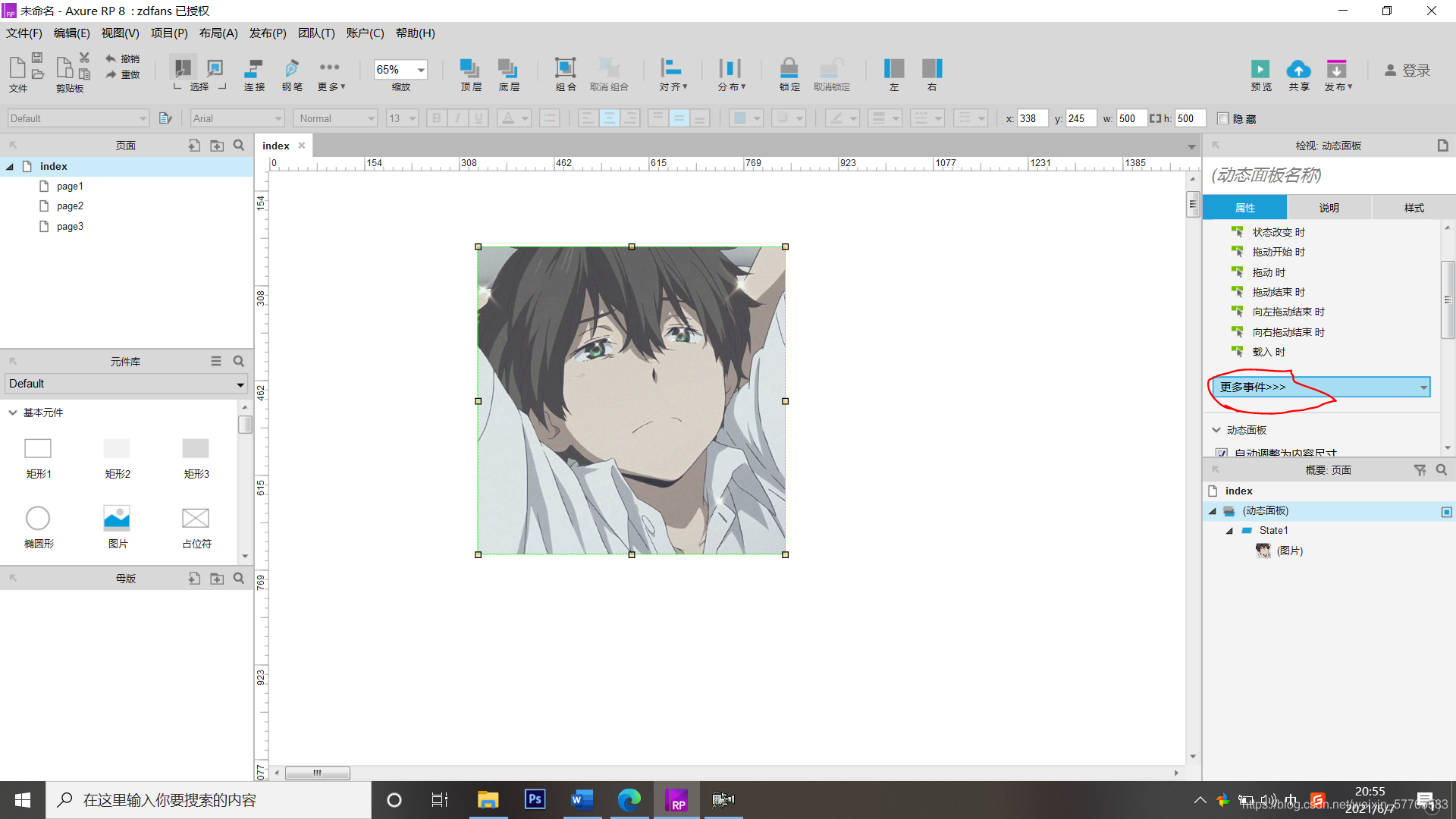This screenshot has width=1456, height=819.
Task: Add a 载入 时 event case
Action: tap(1268, 352)
